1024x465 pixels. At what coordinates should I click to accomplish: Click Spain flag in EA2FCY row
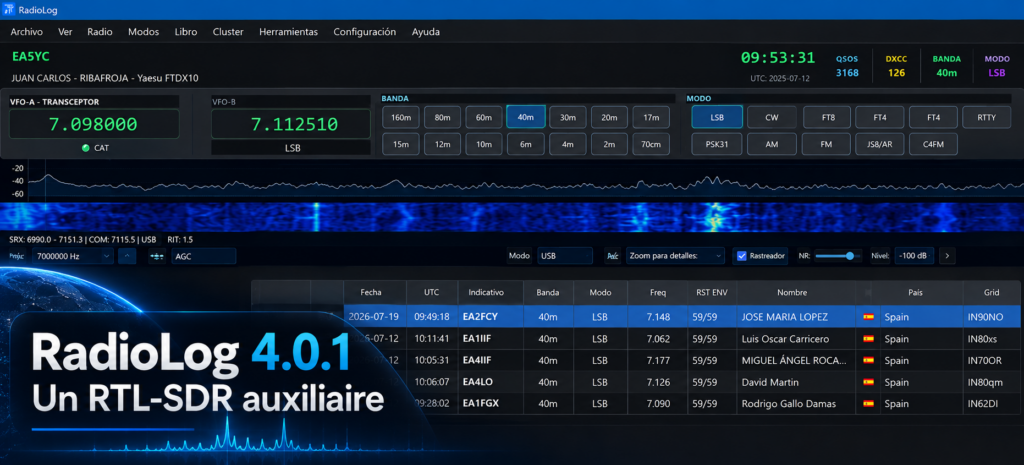point(869,317)
